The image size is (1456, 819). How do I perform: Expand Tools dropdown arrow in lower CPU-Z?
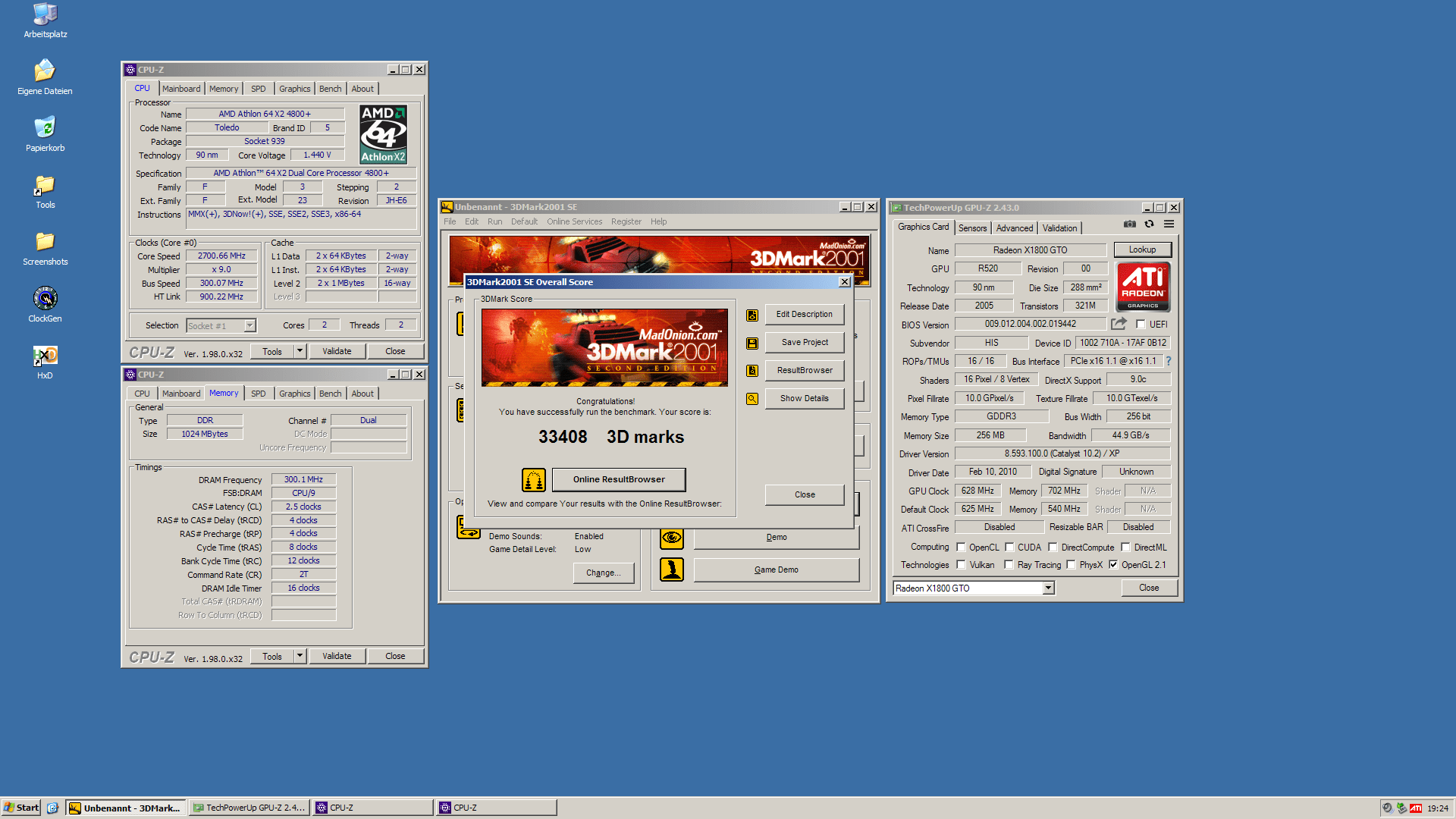300,656
